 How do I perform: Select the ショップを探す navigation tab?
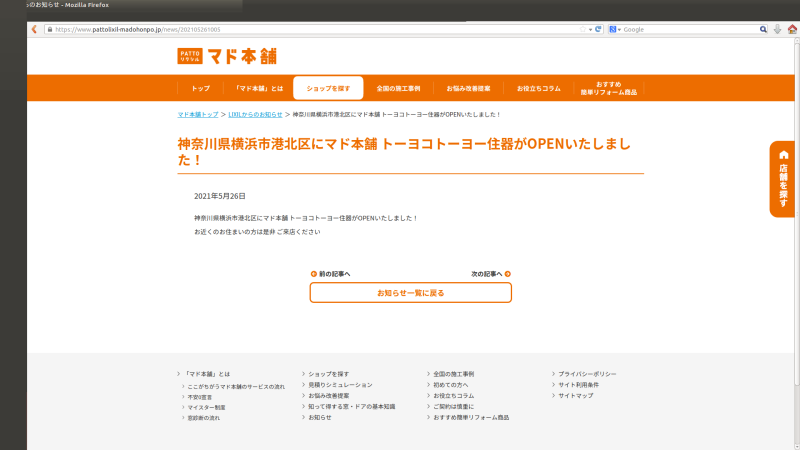328,88
